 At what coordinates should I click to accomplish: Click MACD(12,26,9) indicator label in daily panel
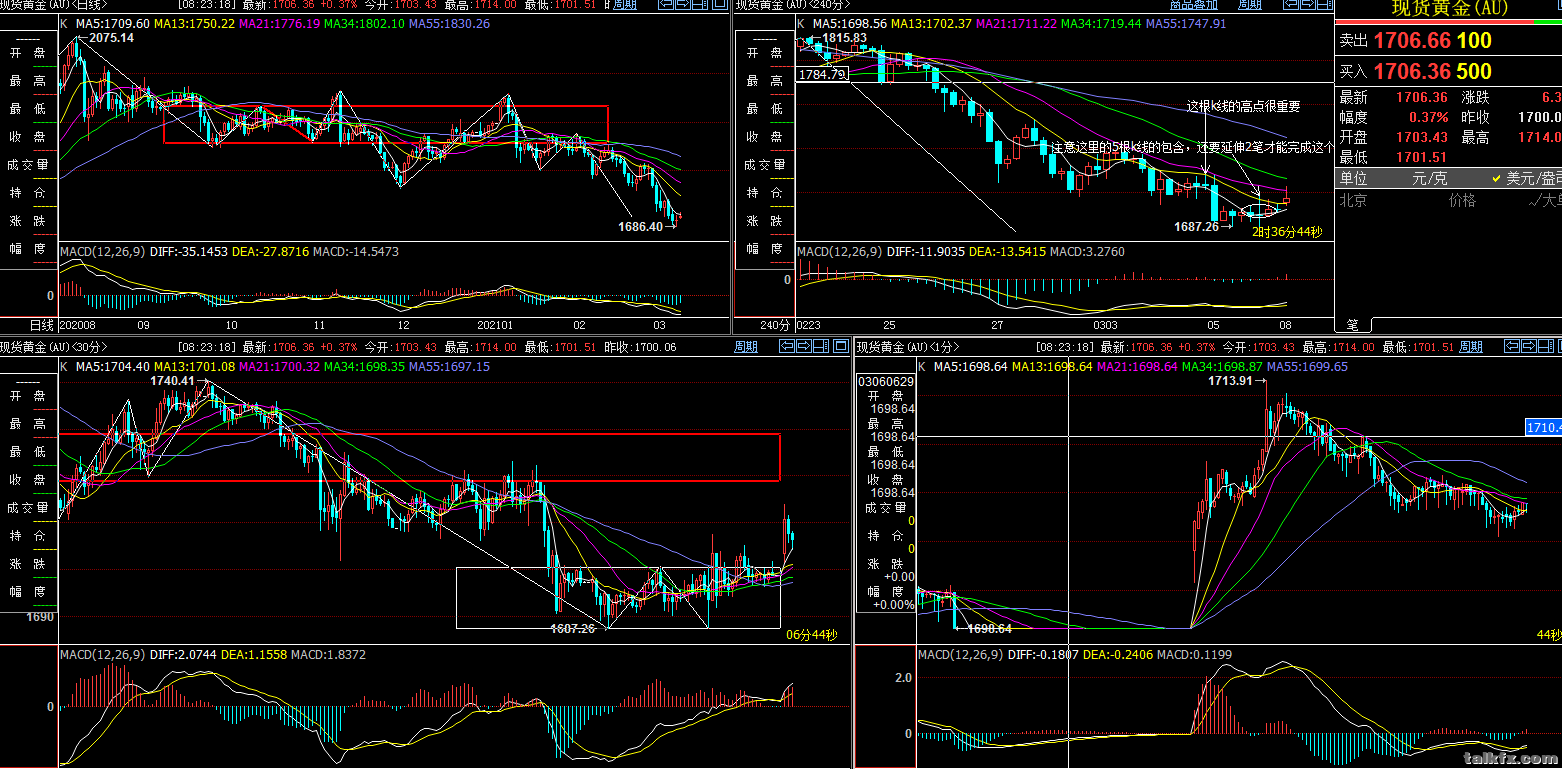point(103,252)
